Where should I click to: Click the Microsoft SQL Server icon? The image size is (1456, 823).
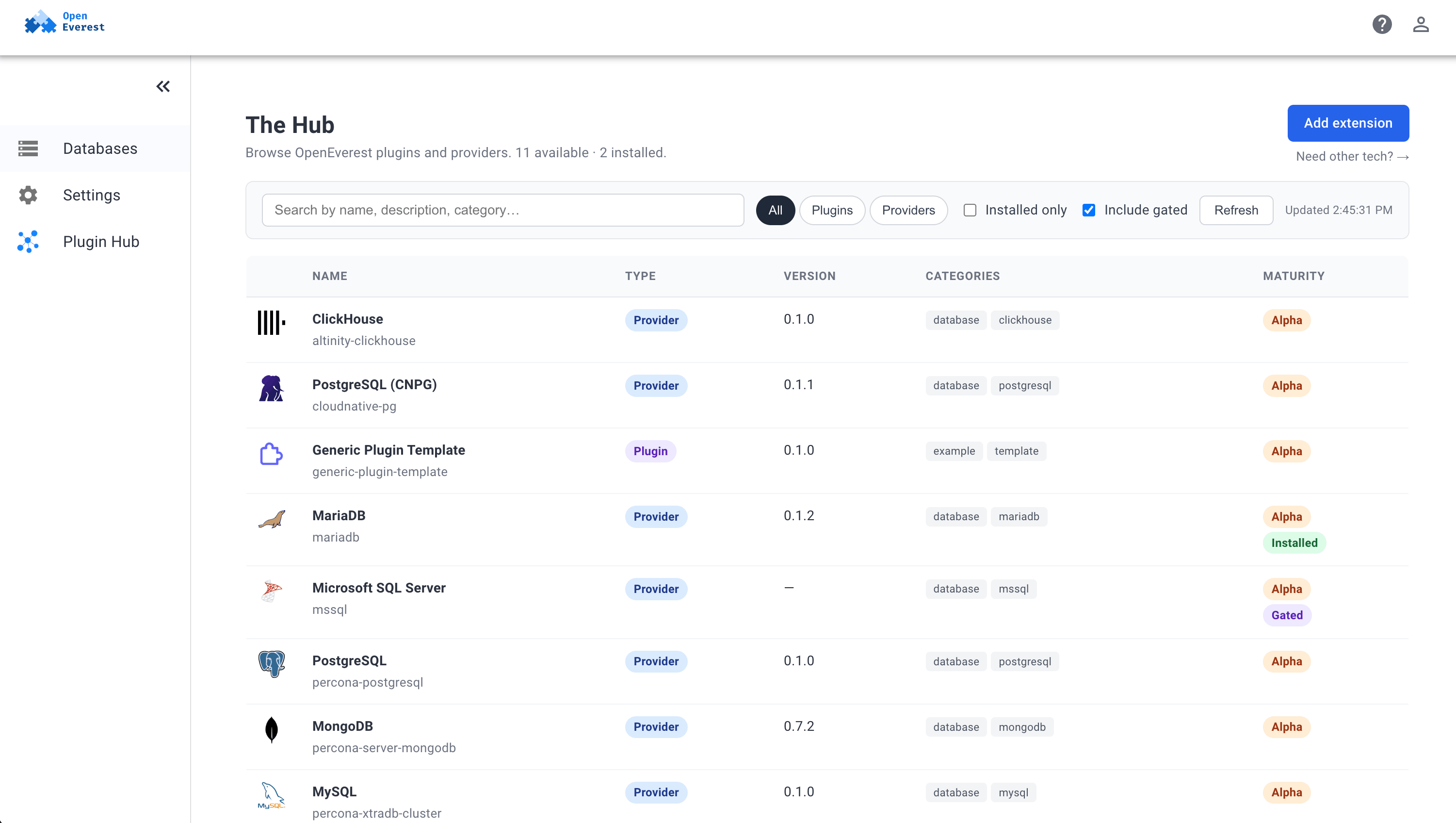tap(271, 592)
